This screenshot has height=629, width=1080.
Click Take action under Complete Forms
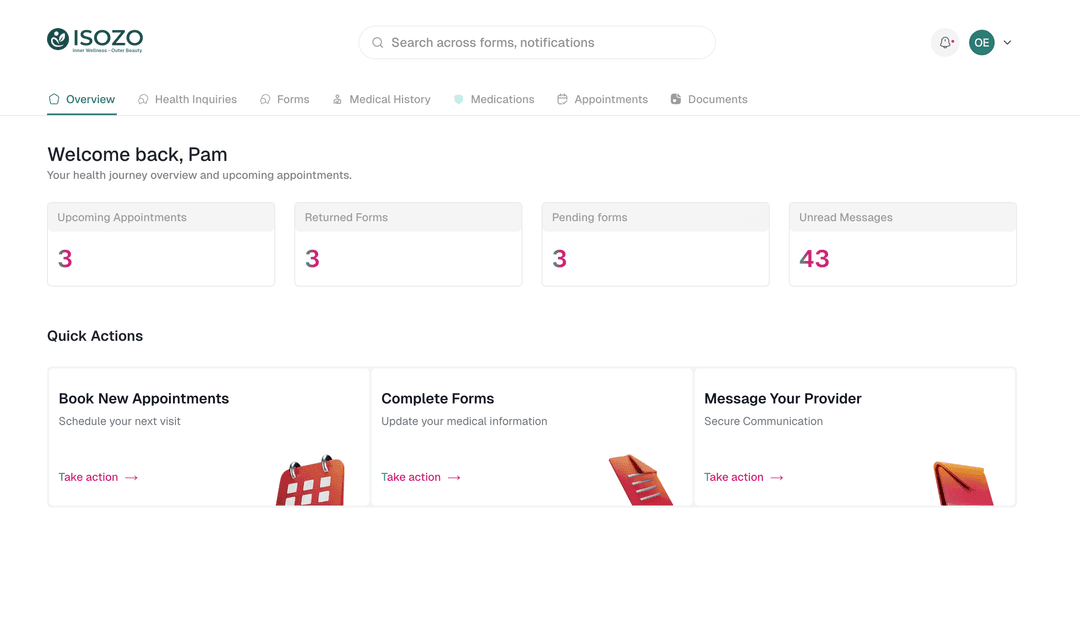[x=412, y=477]
